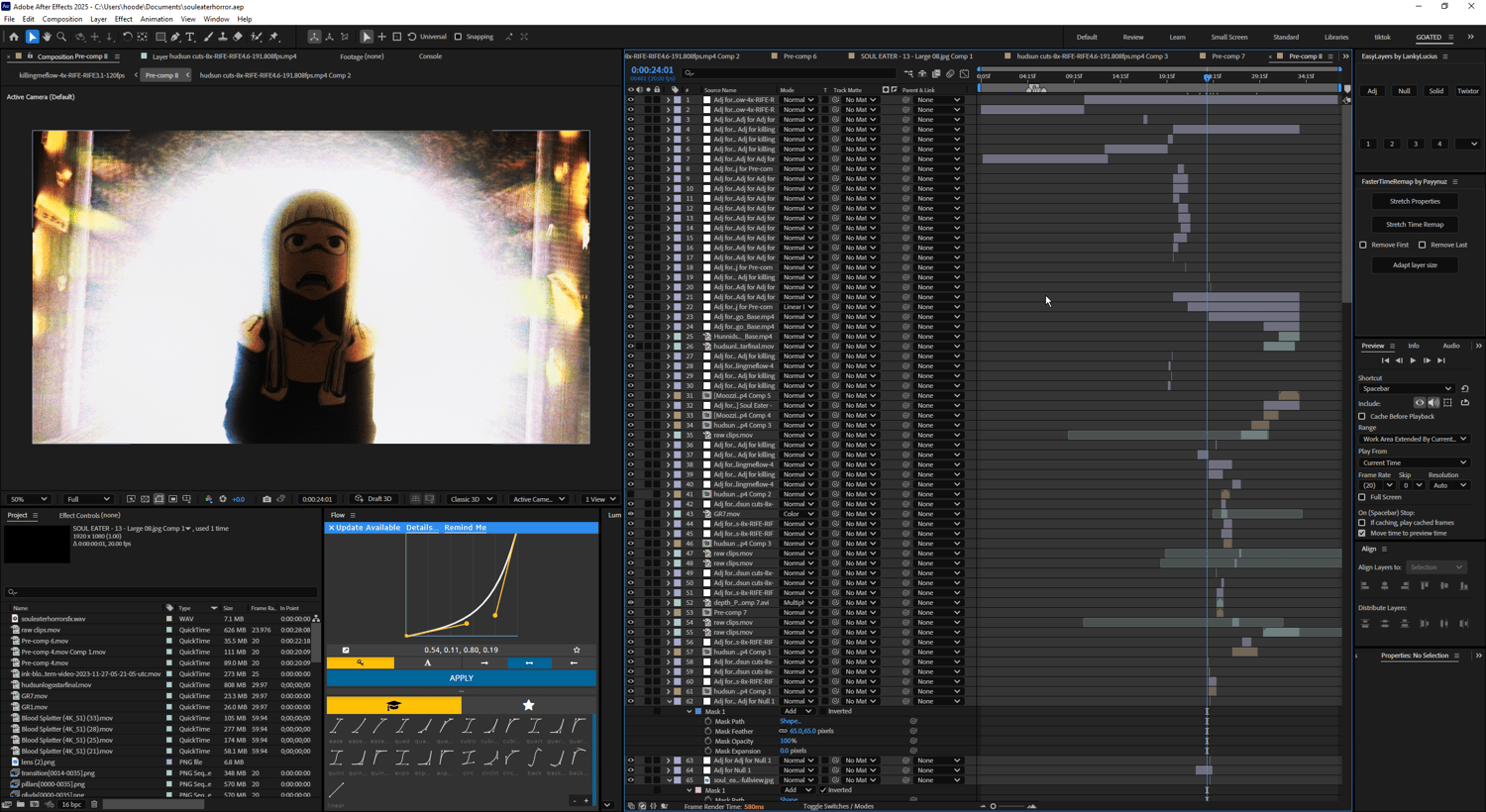Open blend mode dropdown for layer 1
This screenshot has height=812, width=1486.
797,100
